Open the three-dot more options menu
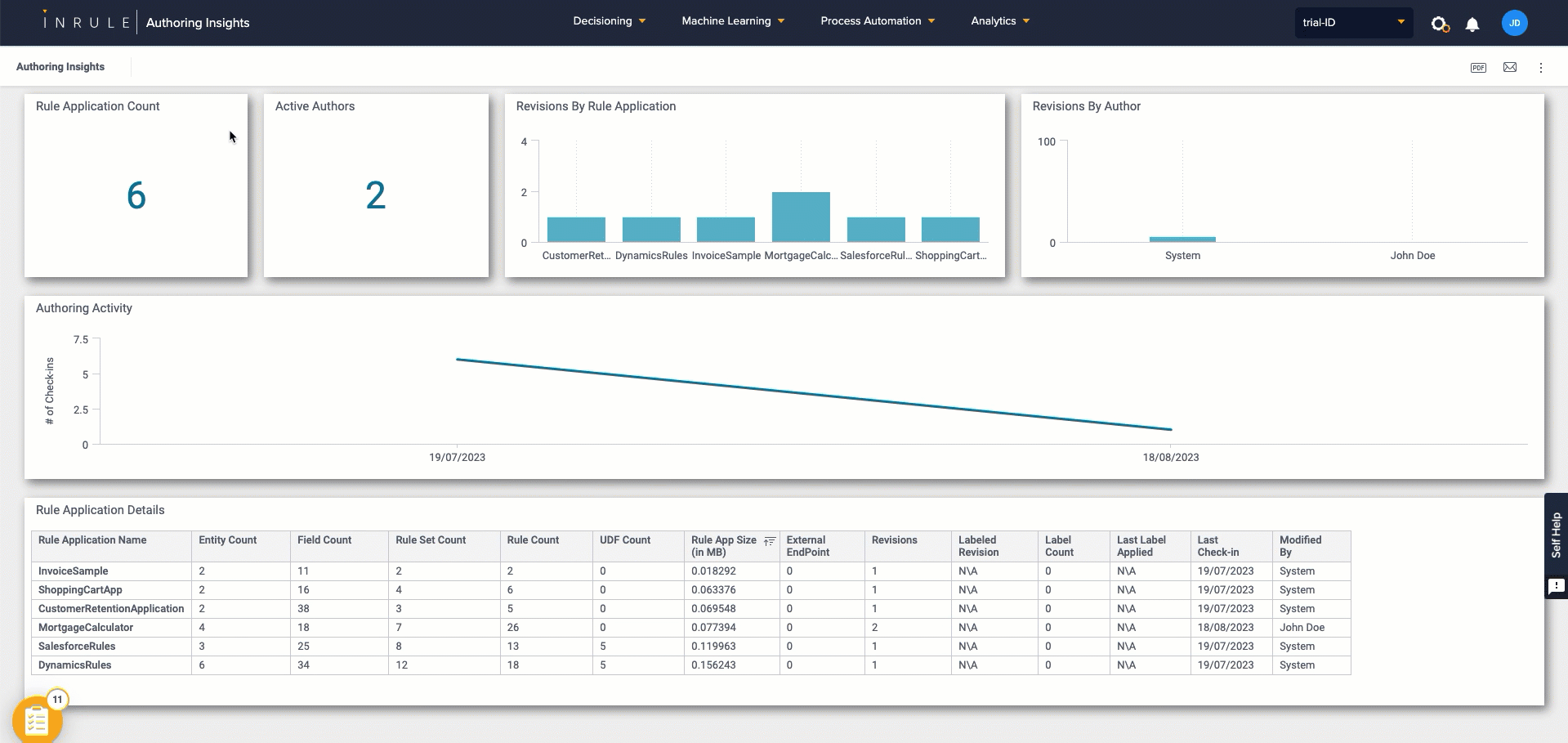 tap(1541, 68)
